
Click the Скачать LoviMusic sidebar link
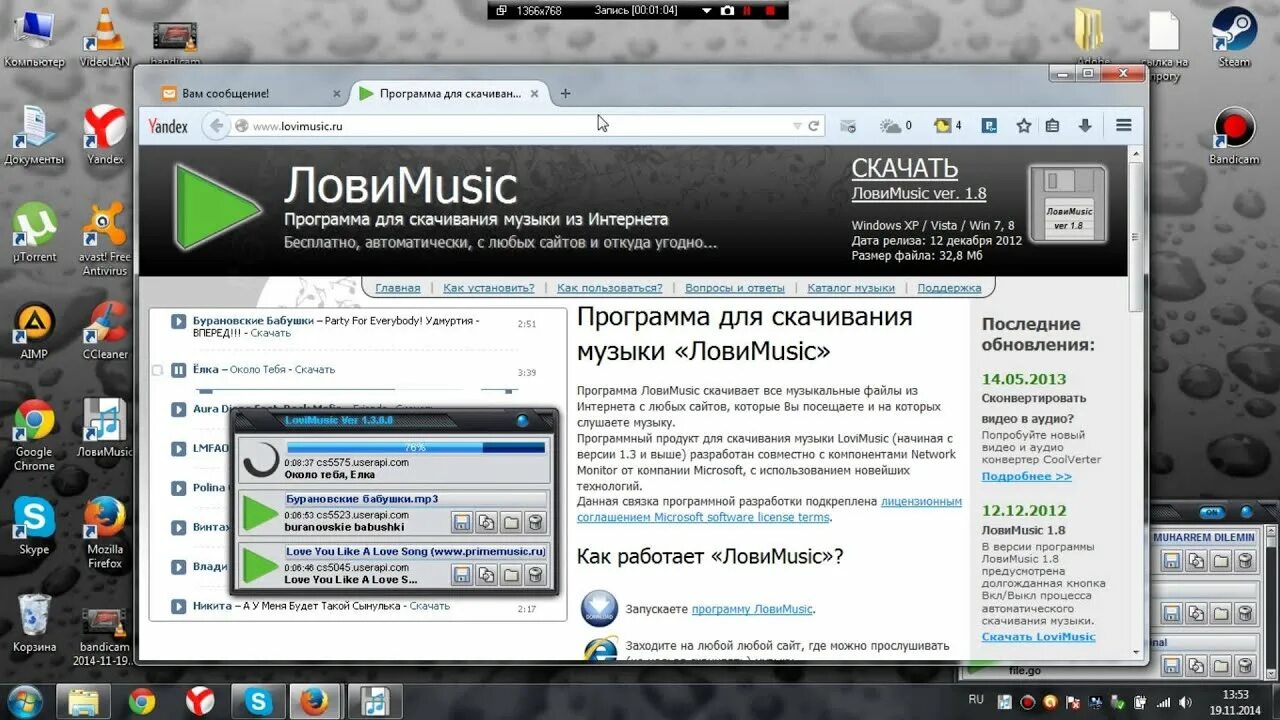[x=1038, y=637]
